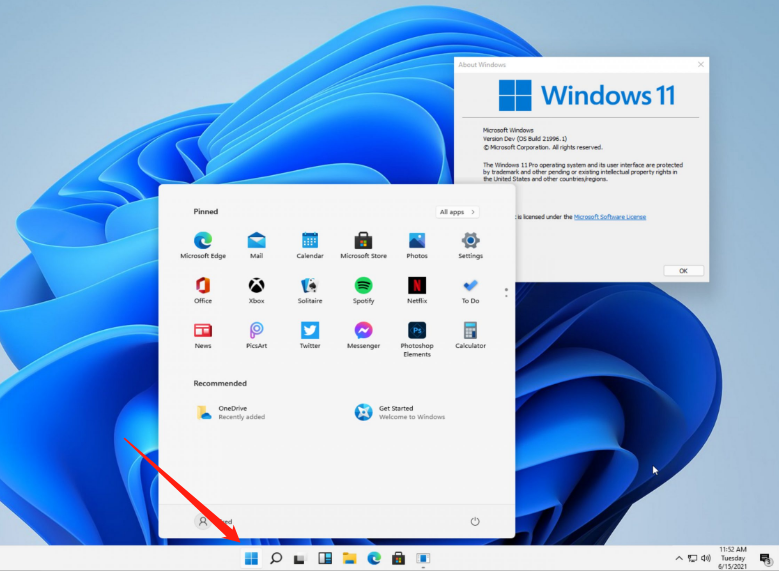The image size is (779, 571).
Task: Click OK in About Windows dialog
Action: [684, 271]
